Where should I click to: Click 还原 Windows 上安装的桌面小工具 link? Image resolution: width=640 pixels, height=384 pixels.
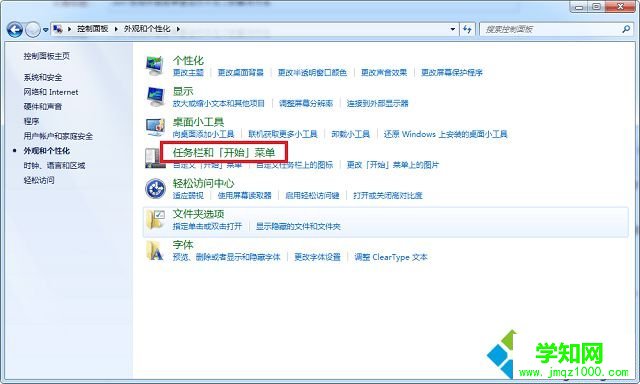pos(445,134)
